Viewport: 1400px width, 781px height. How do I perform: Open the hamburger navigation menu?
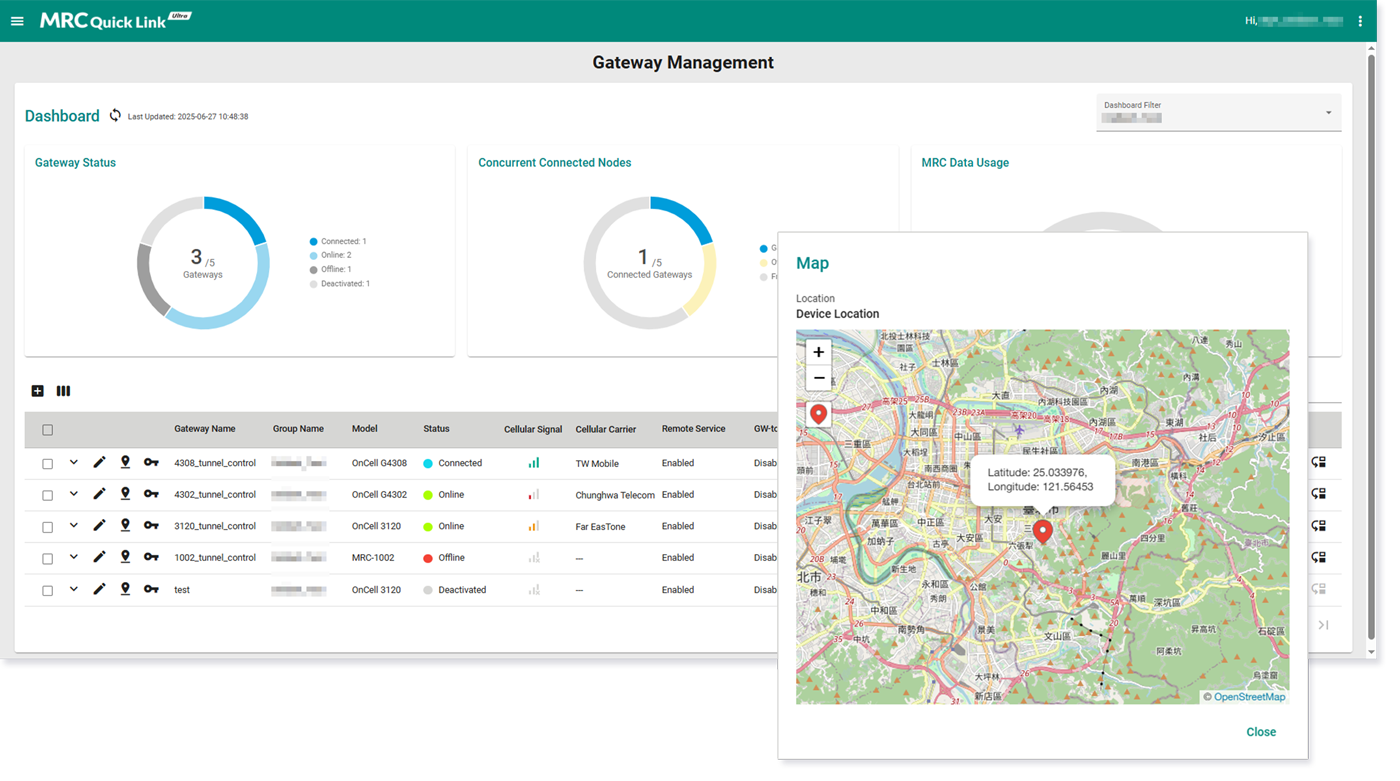click(17, 21)
